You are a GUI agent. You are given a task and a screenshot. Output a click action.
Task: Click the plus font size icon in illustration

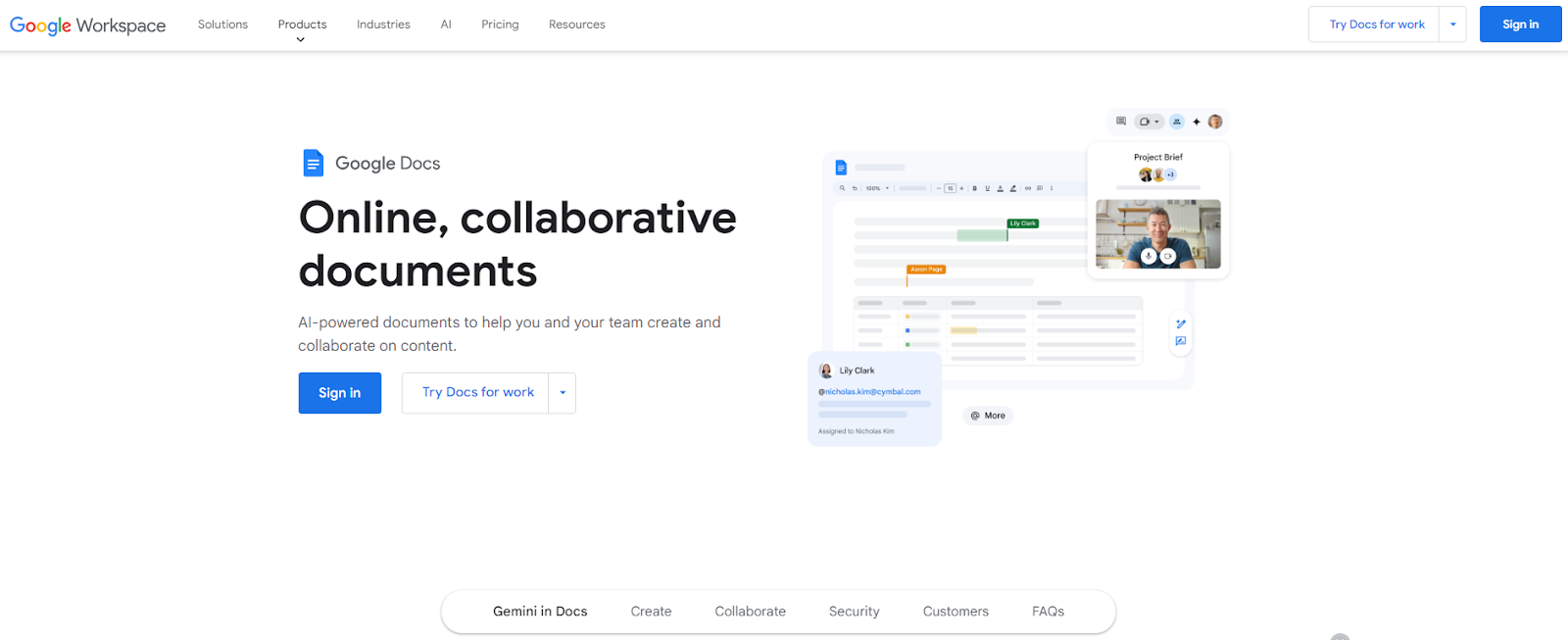coord(961,188)
